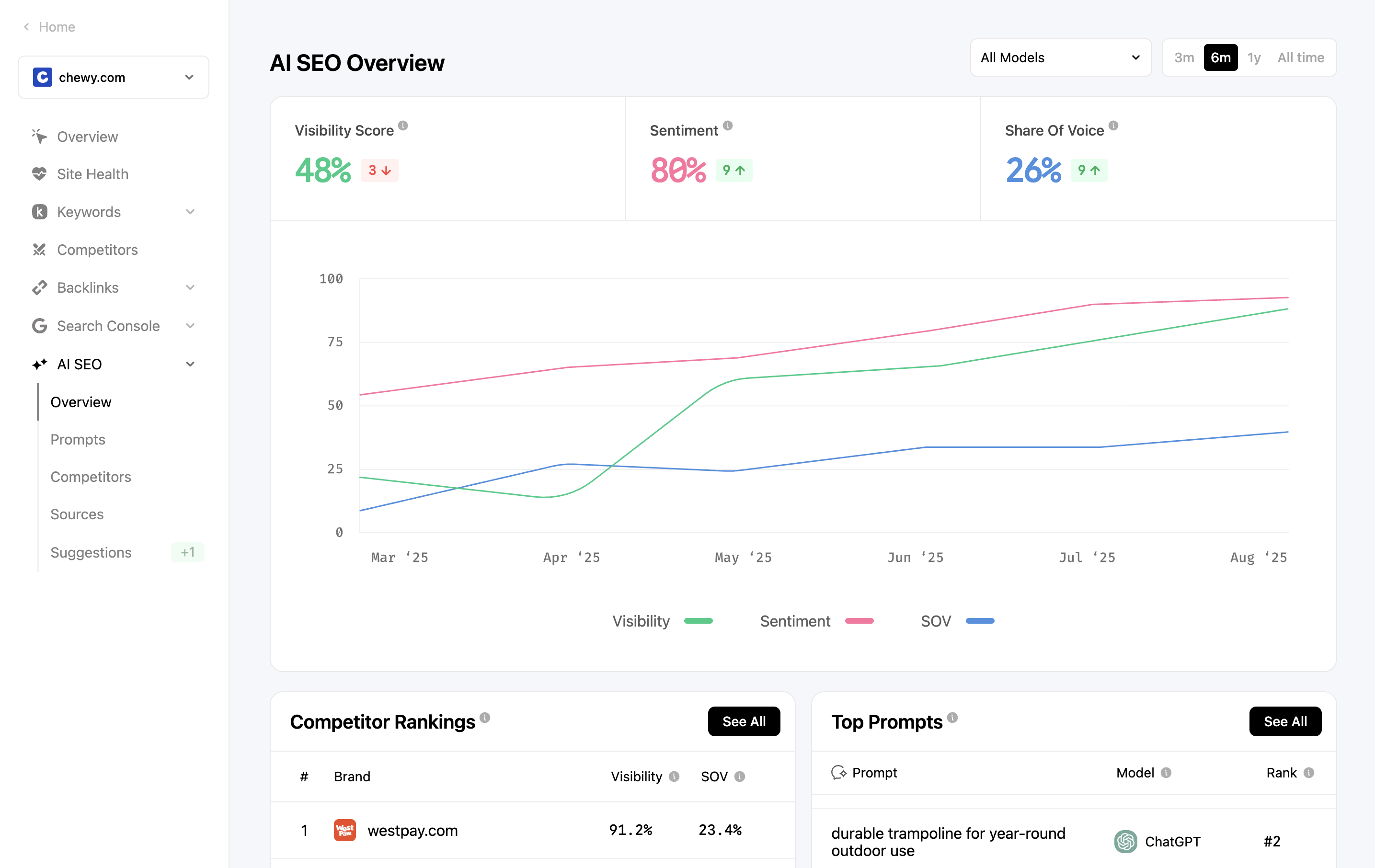Viewport: 1375px width, 868px height.
Task: Select the 1y time range
Action: 1253,57
